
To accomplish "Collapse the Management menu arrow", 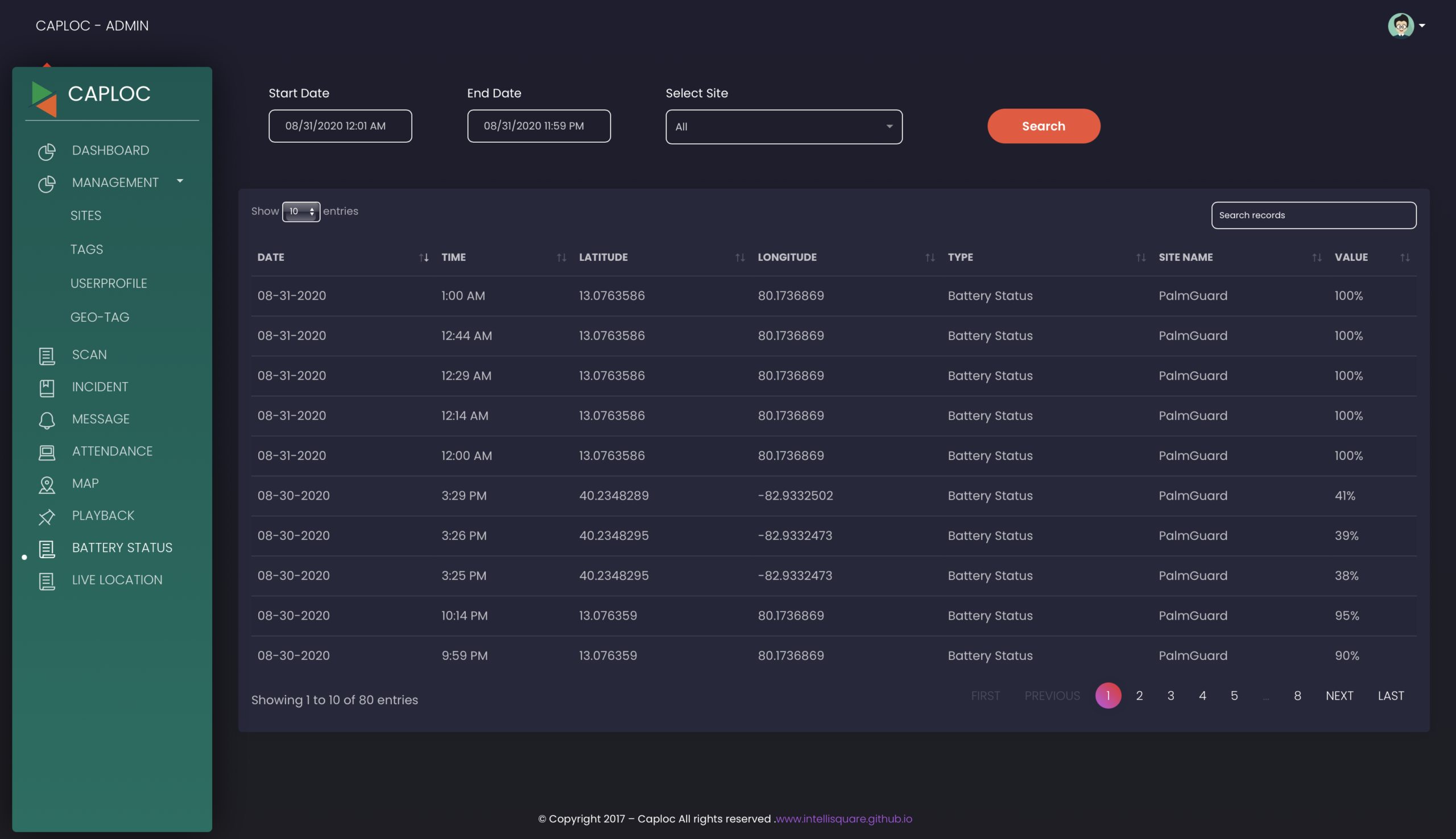I will coord(180,181).
